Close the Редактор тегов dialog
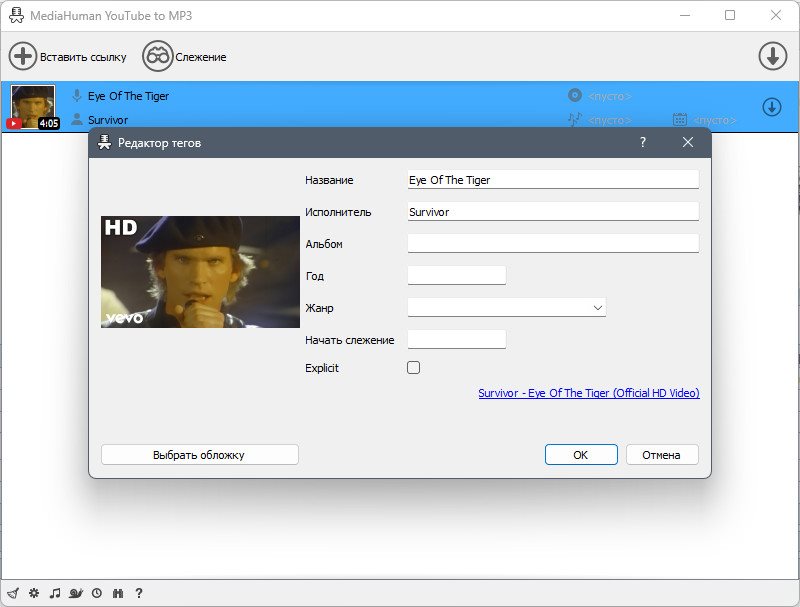800x607 pixels. click(x=688, y=142)
